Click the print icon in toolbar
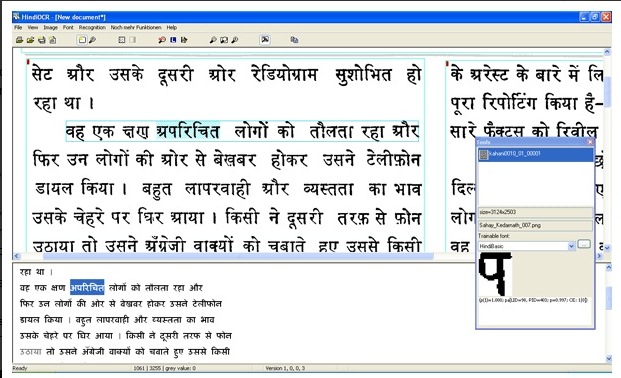The height and width of the screenshot is (378, 621). pyautogui.click(x=41, y=40)
